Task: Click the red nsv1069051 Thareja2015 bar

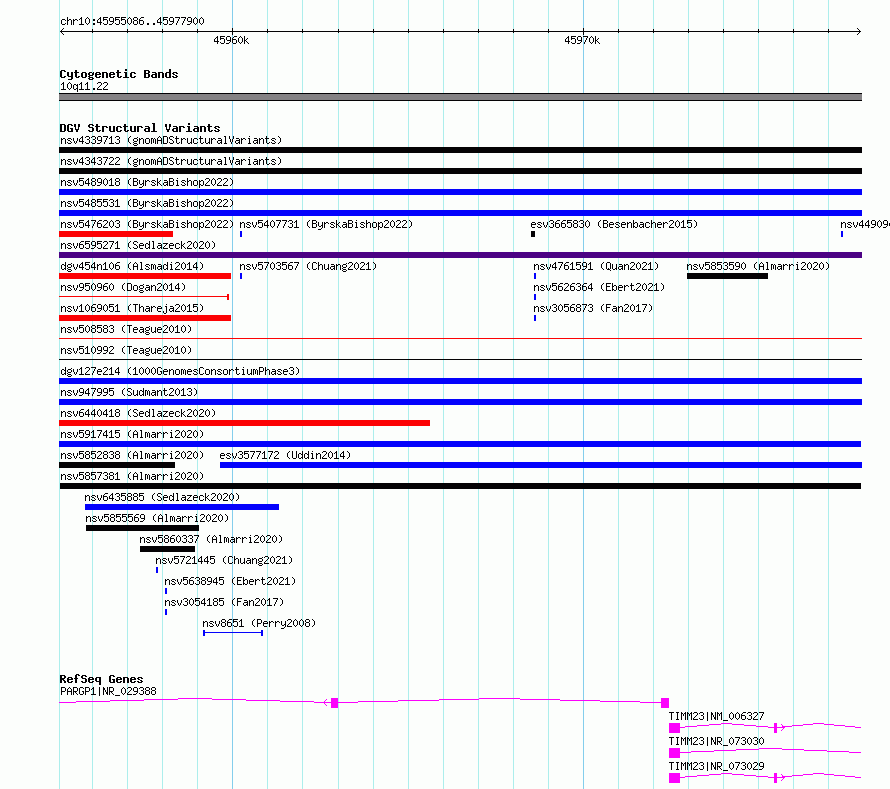Action: coord(145,318)
